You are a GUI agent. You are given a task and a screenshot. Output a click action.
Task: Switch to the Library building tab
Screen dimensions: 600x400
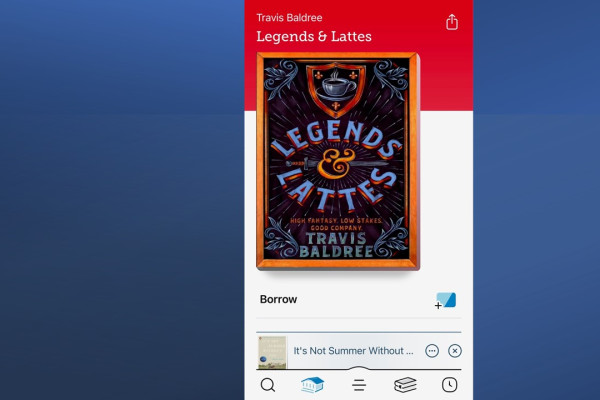[312, 385]
